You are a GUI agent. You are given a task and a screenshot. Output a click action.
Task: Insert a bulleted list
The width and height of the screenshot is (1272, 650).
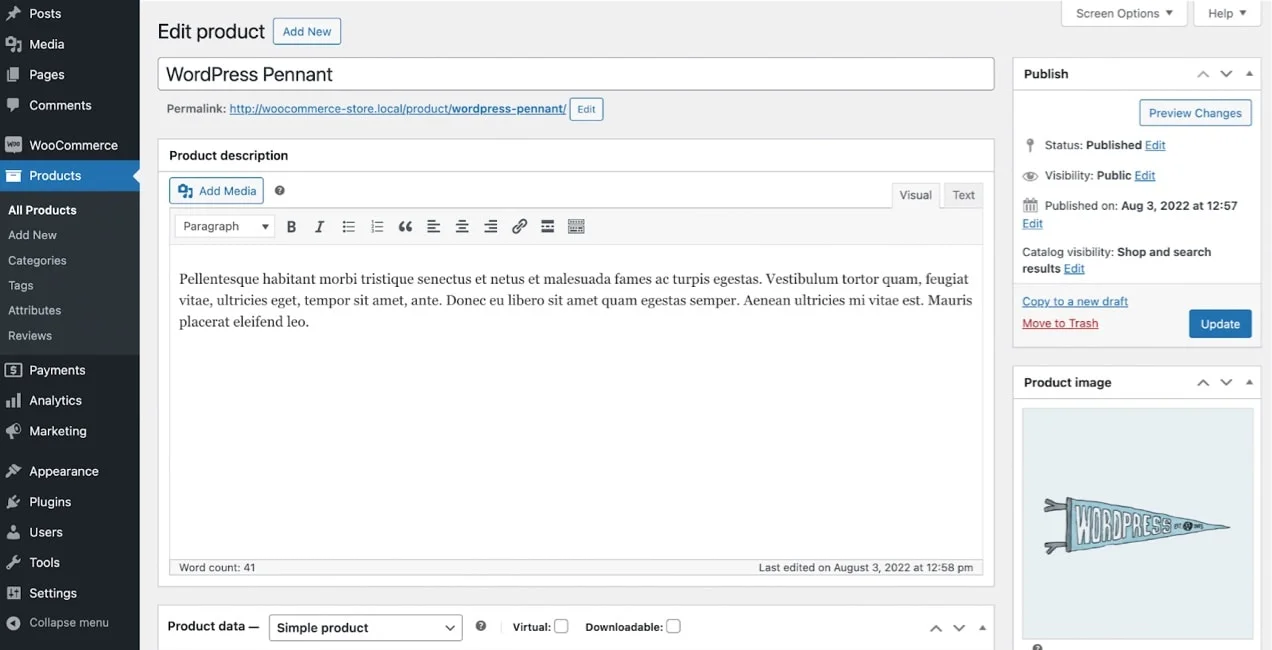pyautogui.click(x=348, y=227)
